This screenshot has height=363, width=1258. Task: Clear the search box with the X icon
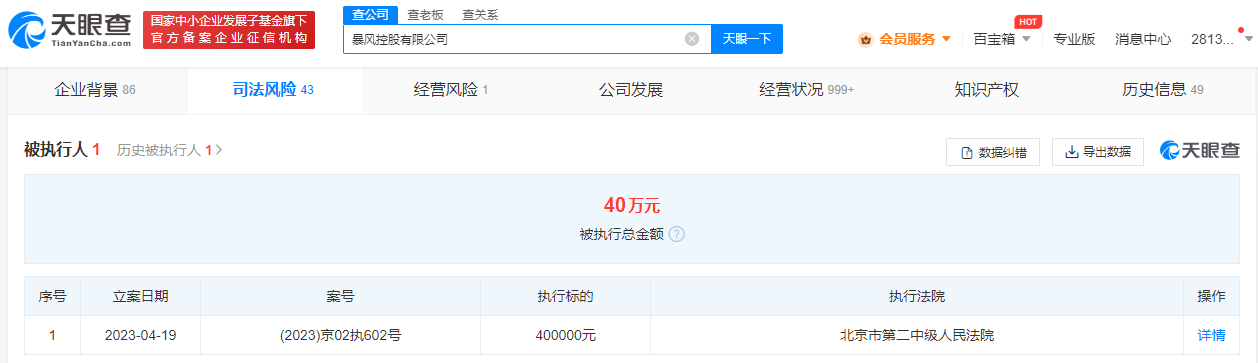(x=692, y=39)
